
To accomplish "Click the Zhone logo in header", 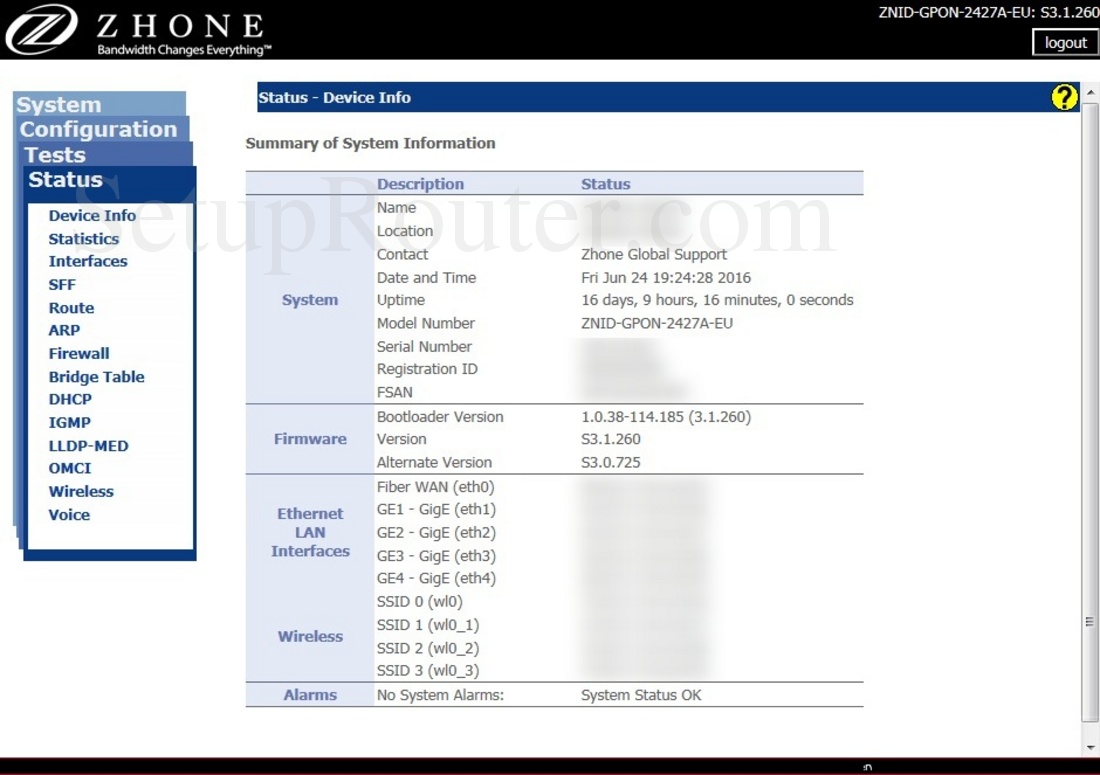I will 42,30.
